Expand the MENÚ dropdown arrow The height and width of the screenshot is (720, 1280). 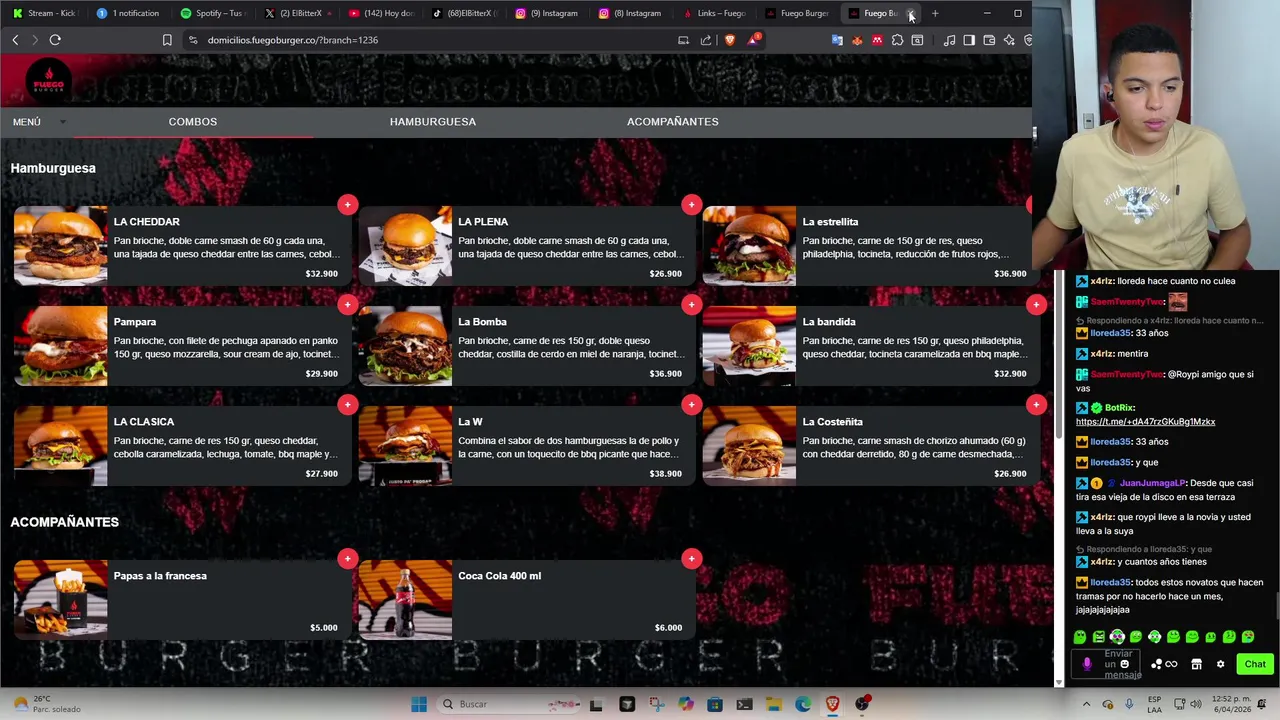tap(62, 122)
